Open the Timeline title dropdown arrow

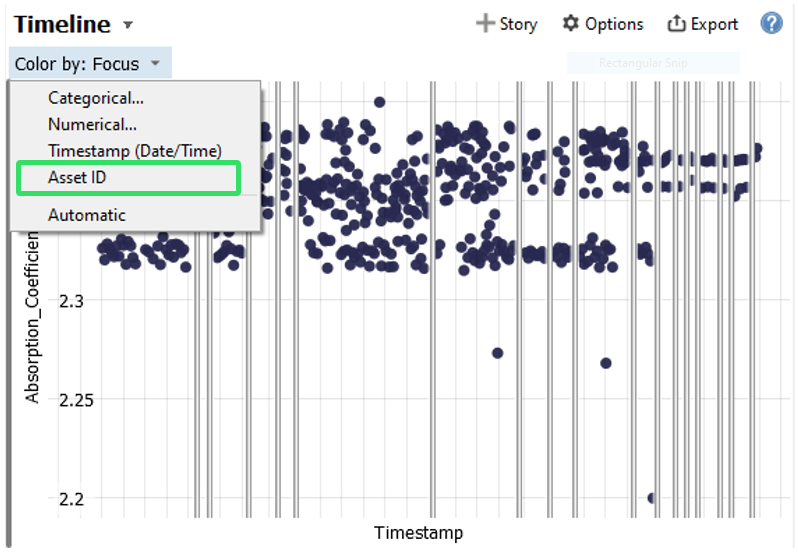(126, 25)
